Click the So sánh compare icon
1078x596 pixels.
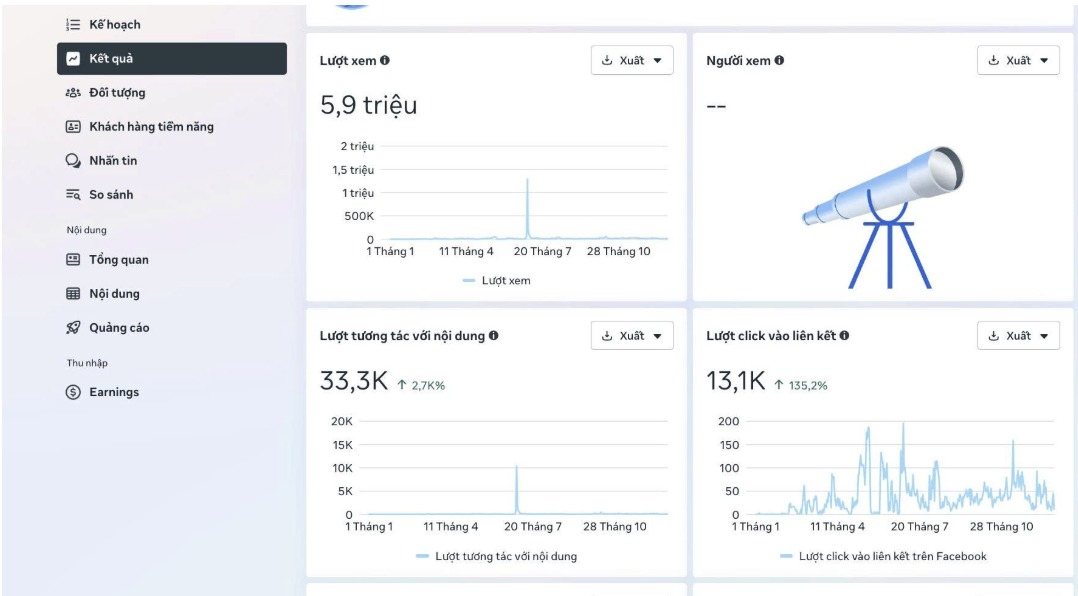click(73, 195)
